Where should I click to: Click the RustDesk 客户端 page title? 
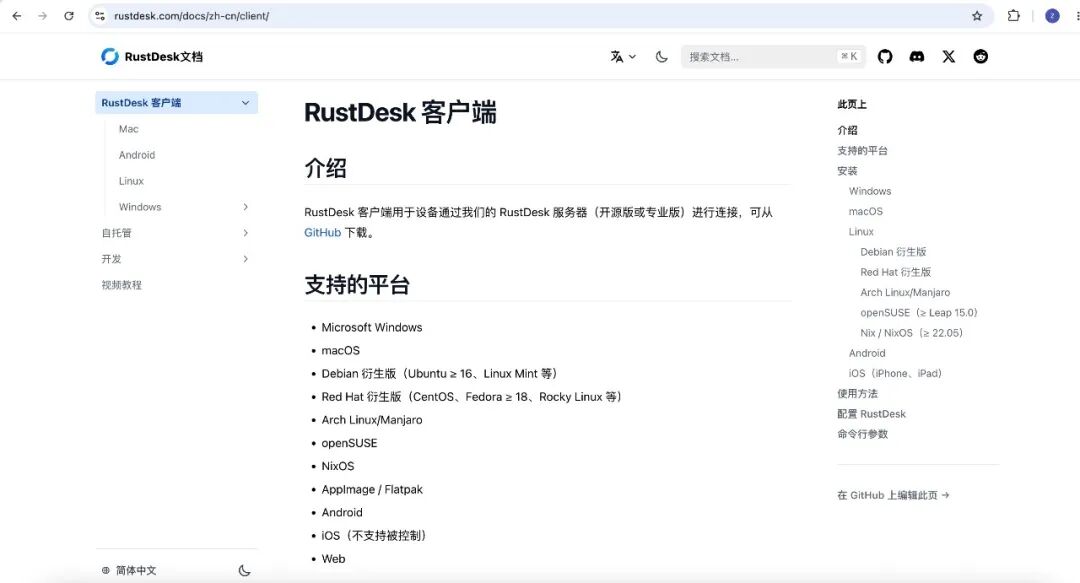click(x=400, y=112)
